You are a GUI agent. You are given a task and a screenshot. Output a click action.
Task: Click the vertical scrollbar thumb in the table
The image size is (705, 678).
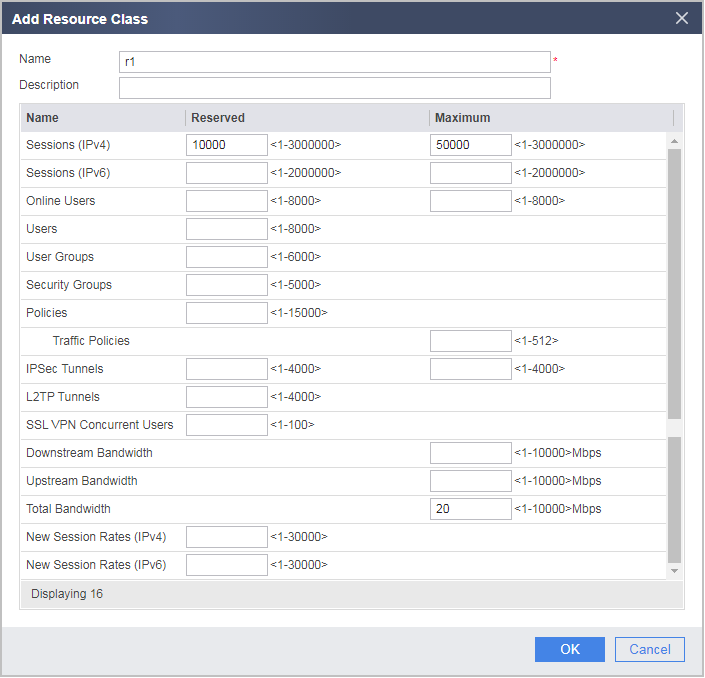point(674,284)
